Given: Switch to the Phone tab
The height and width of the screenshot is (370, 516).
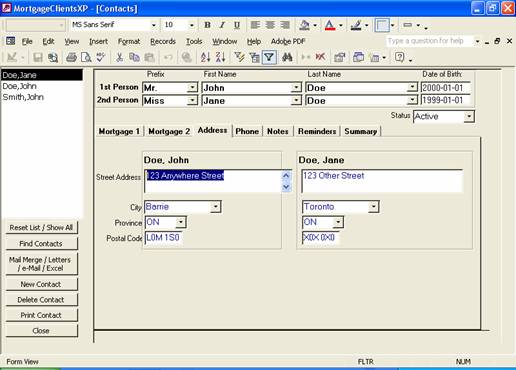Looking at the screenshot, I should coord(247,131).
